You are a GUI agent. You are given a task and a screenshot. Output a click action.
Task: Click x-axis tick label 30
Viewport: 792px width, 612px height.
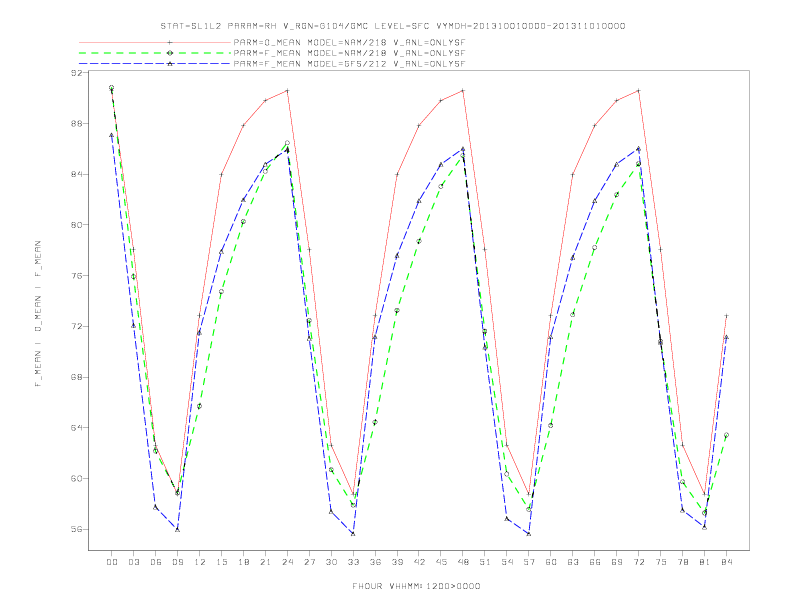[331, 562]
